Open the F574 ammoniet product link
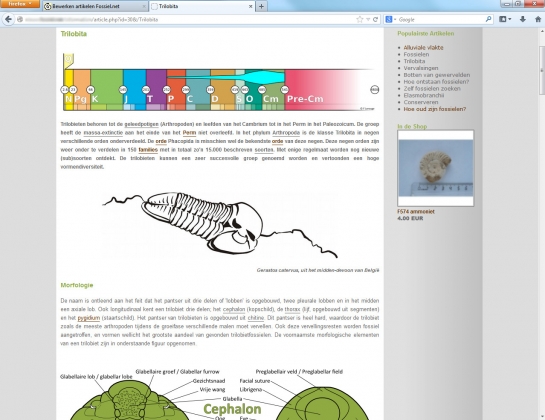Screen dimensions: 545x420 (x=416, y=211)
